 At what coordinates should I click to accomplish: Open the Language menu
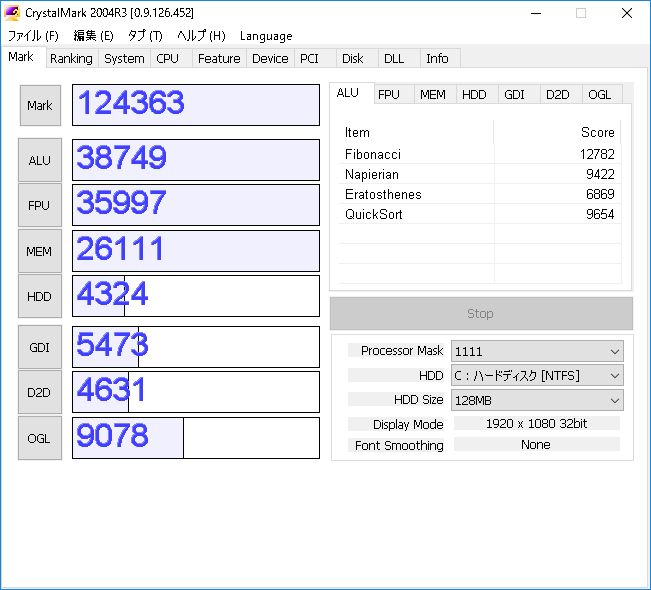pyautogui.click(x=266, y=36)
